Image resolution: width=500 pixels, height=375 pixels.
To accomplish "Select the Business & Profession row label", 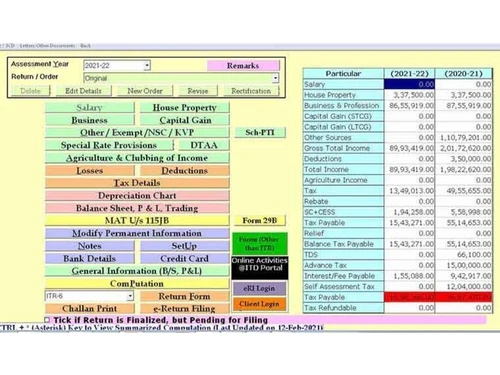I will (343, 106).
